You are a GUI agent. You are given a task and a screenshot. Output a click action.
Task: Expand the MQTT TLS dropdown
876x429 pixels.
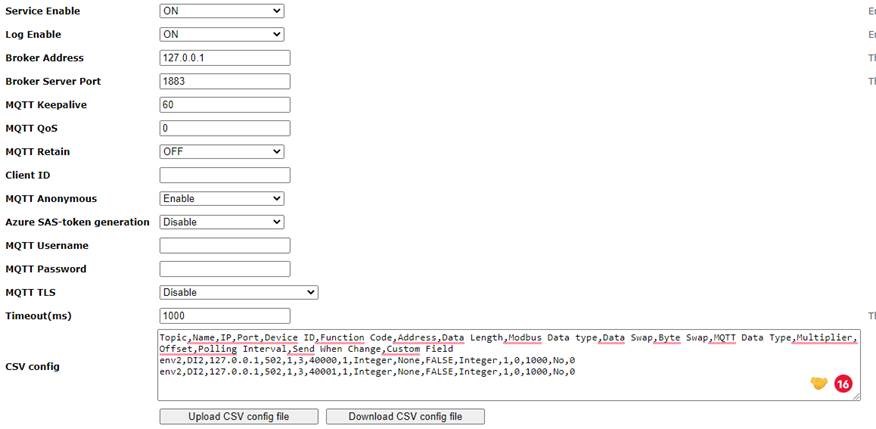(x=238, y=292)
